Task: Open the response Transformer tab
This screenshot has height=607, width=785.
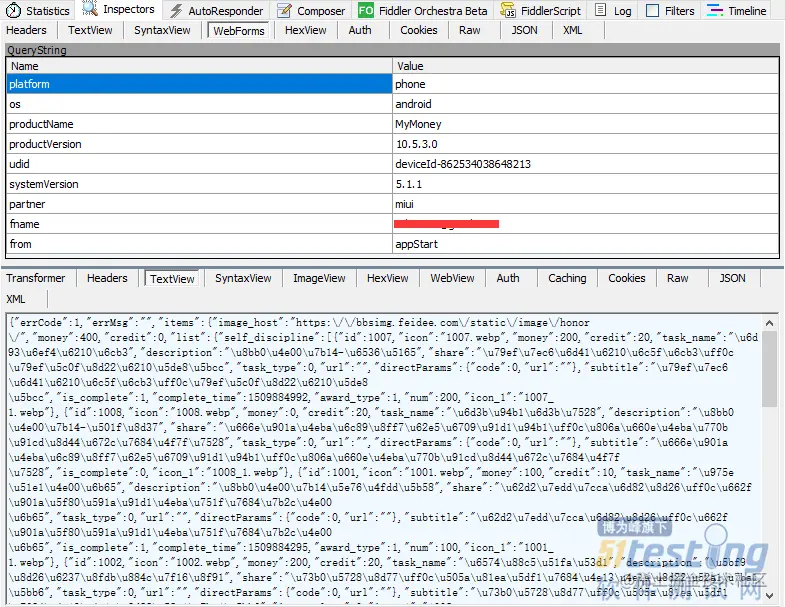Action: [x=36, y=278]
